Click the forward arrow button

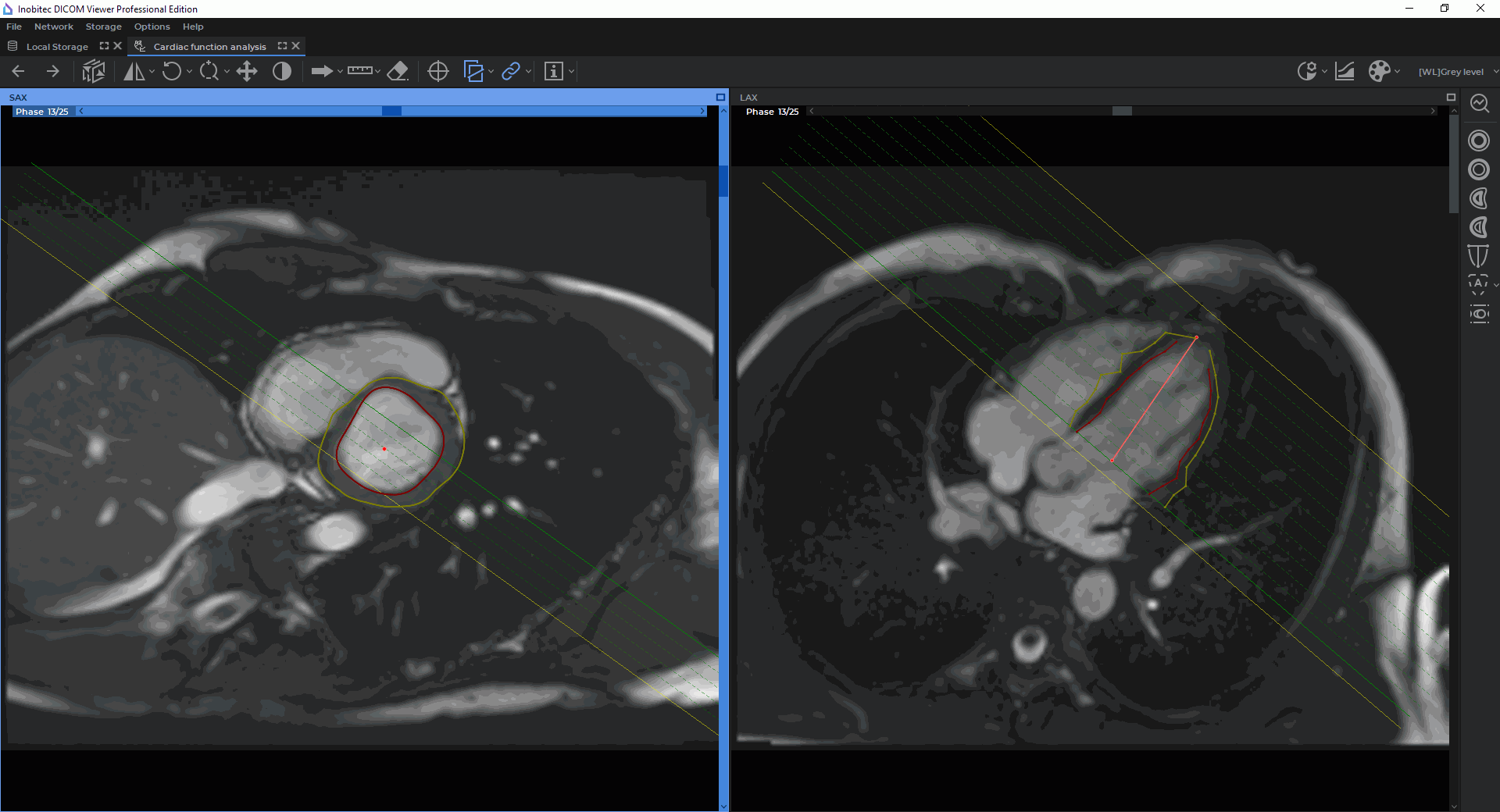coord(53,72)
